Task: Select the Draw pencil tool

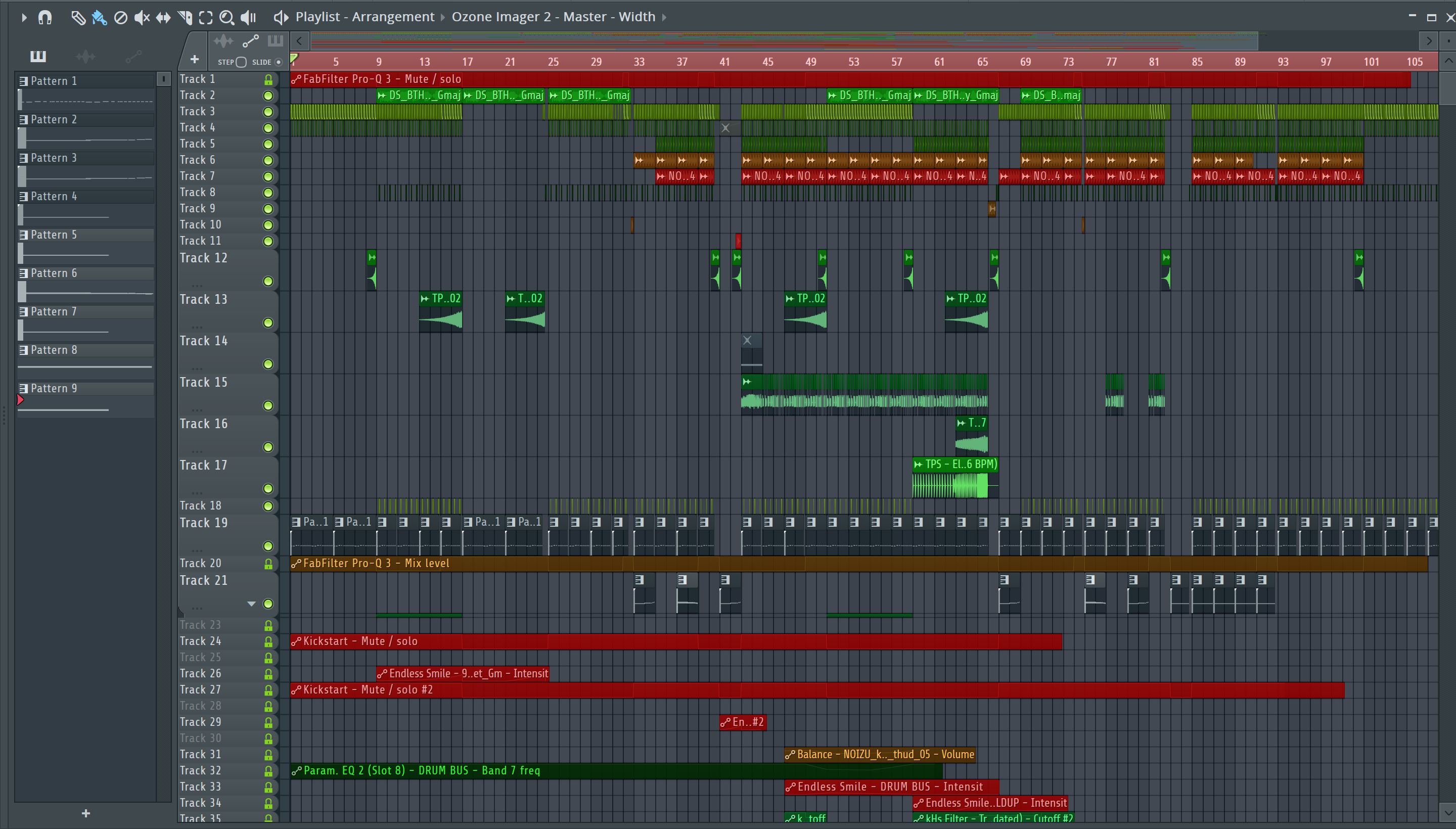Action: point(78,18)
